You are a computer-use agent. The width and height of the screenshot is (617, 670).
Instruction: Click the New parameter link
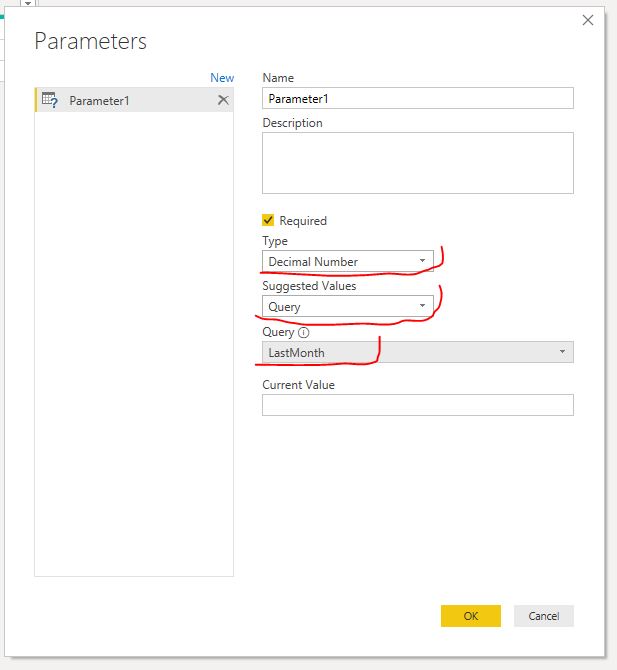[x=222, y=78]
